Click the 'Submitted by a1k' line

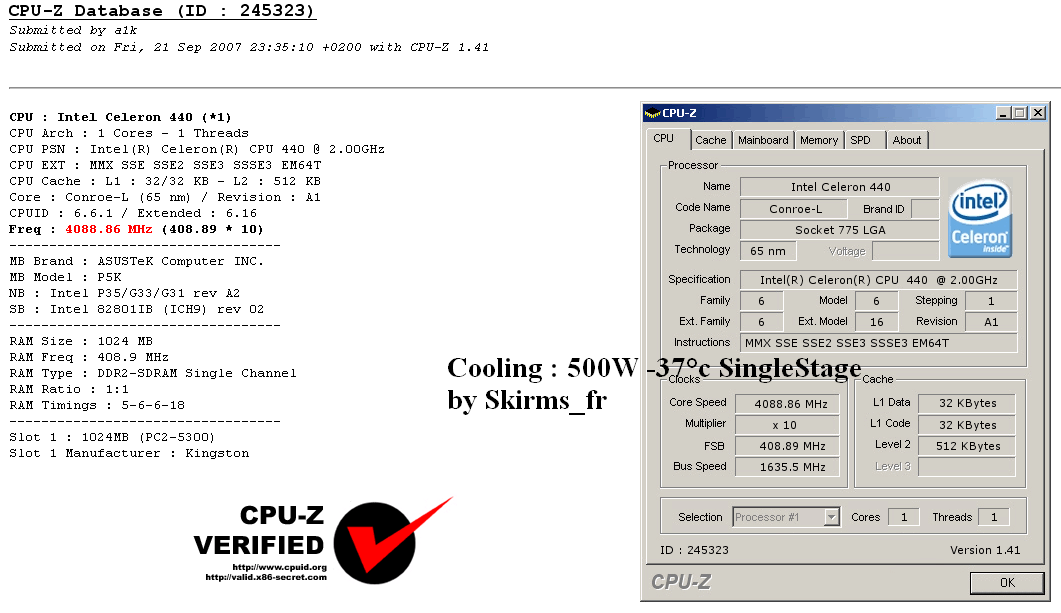click(73, 30)
